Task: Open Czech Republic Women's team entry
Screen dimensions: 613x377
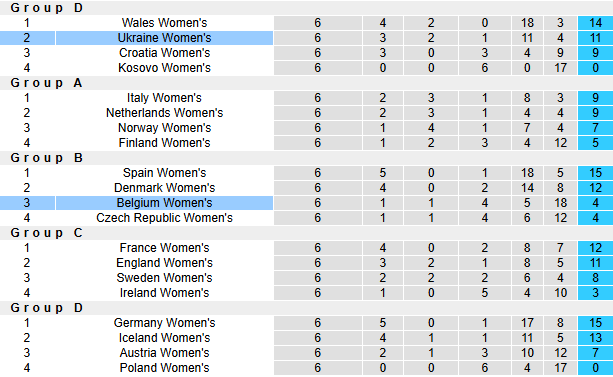Action: (x=164, y=218)
